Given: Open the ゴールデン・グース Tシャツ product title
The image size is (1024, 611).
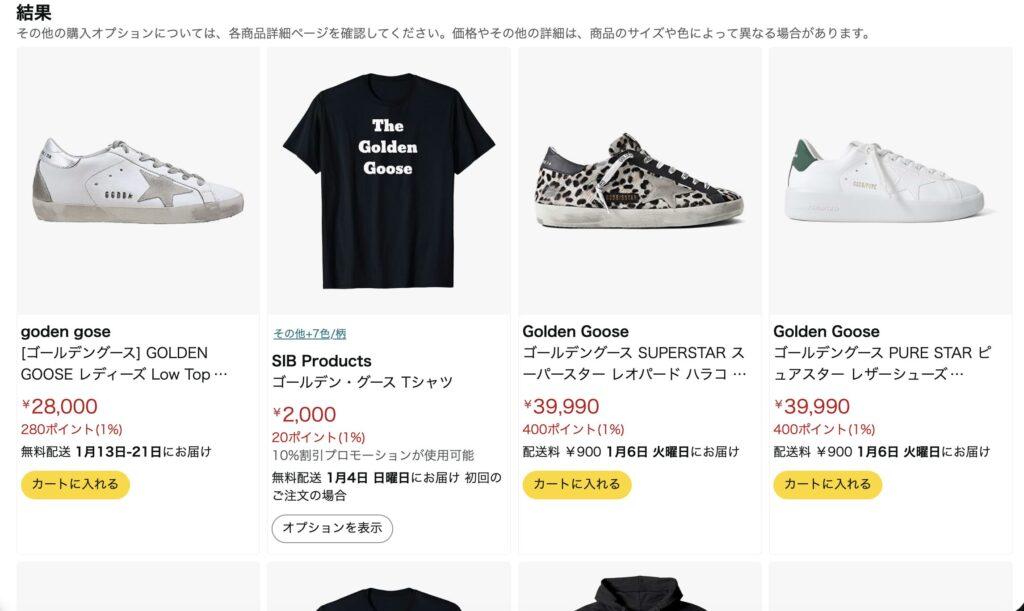Looking at the screenshot, I should [x=362, y=382].
